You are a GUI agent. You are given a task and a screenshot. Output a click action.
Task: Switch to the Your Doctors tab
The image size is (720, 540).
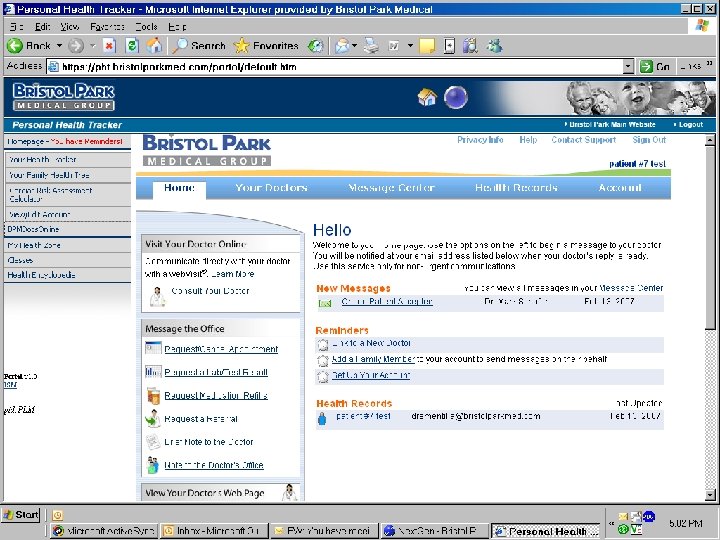[x=271, y=188]
